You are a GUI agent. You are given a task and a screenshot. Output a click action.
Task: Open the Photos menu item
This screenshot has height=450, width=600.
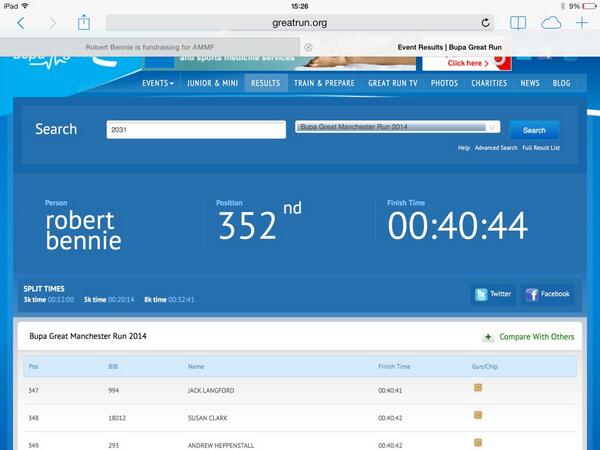tap(444, 83)
